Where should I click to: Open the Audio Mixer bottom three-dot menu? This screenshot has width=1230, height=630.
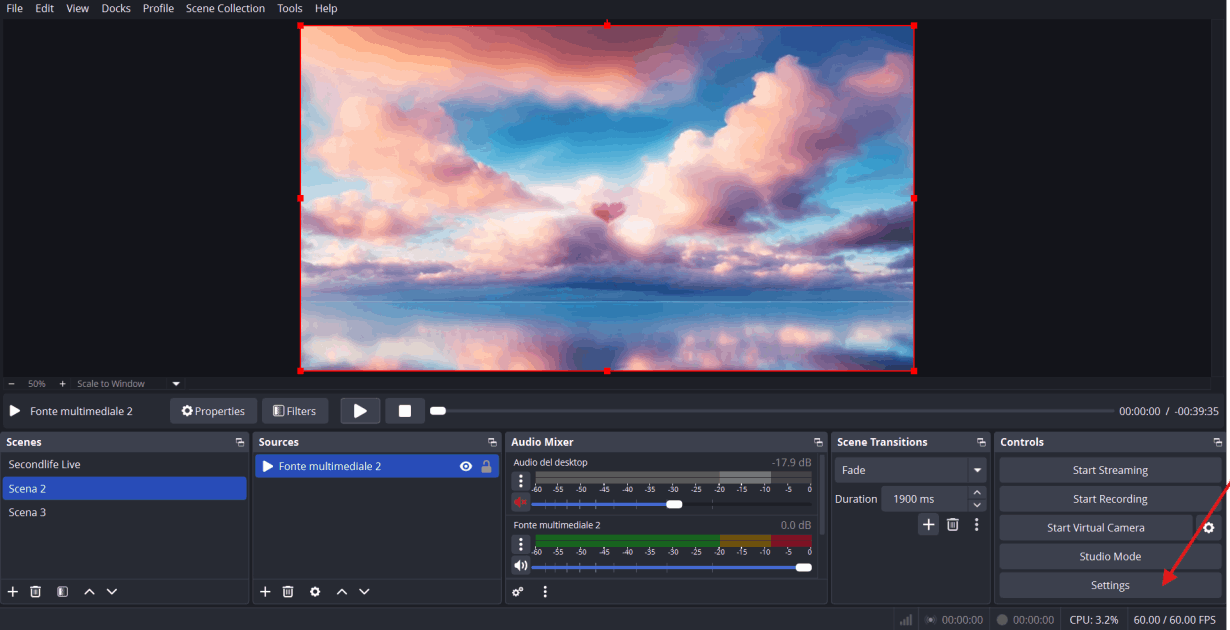coord(545,592)
